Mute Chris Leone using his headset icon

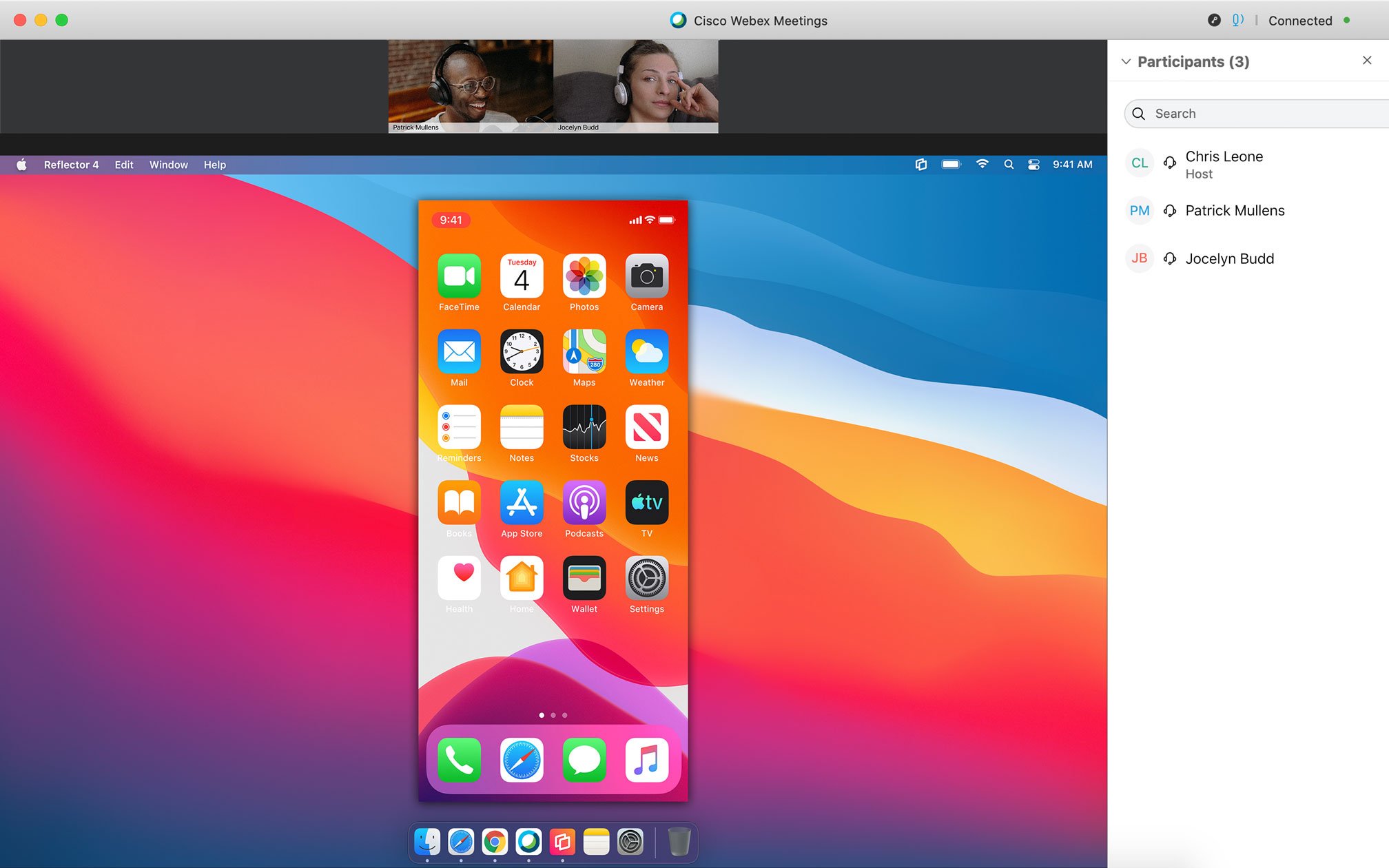click(1171, 163)
